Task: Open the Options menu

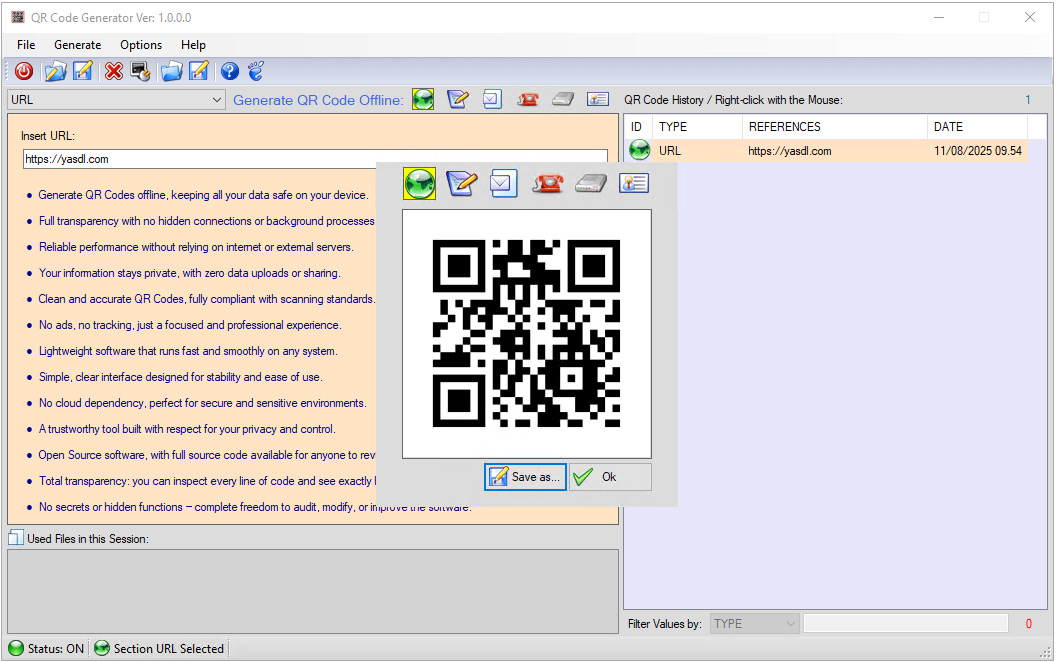Action: (141, 44)
